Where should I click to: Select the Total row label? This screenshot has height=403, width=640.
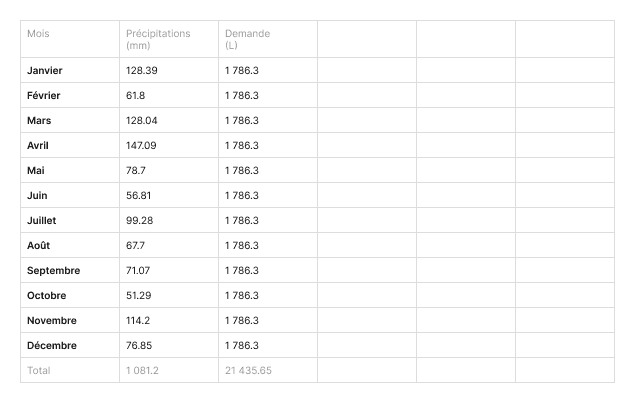click(38, 371)
